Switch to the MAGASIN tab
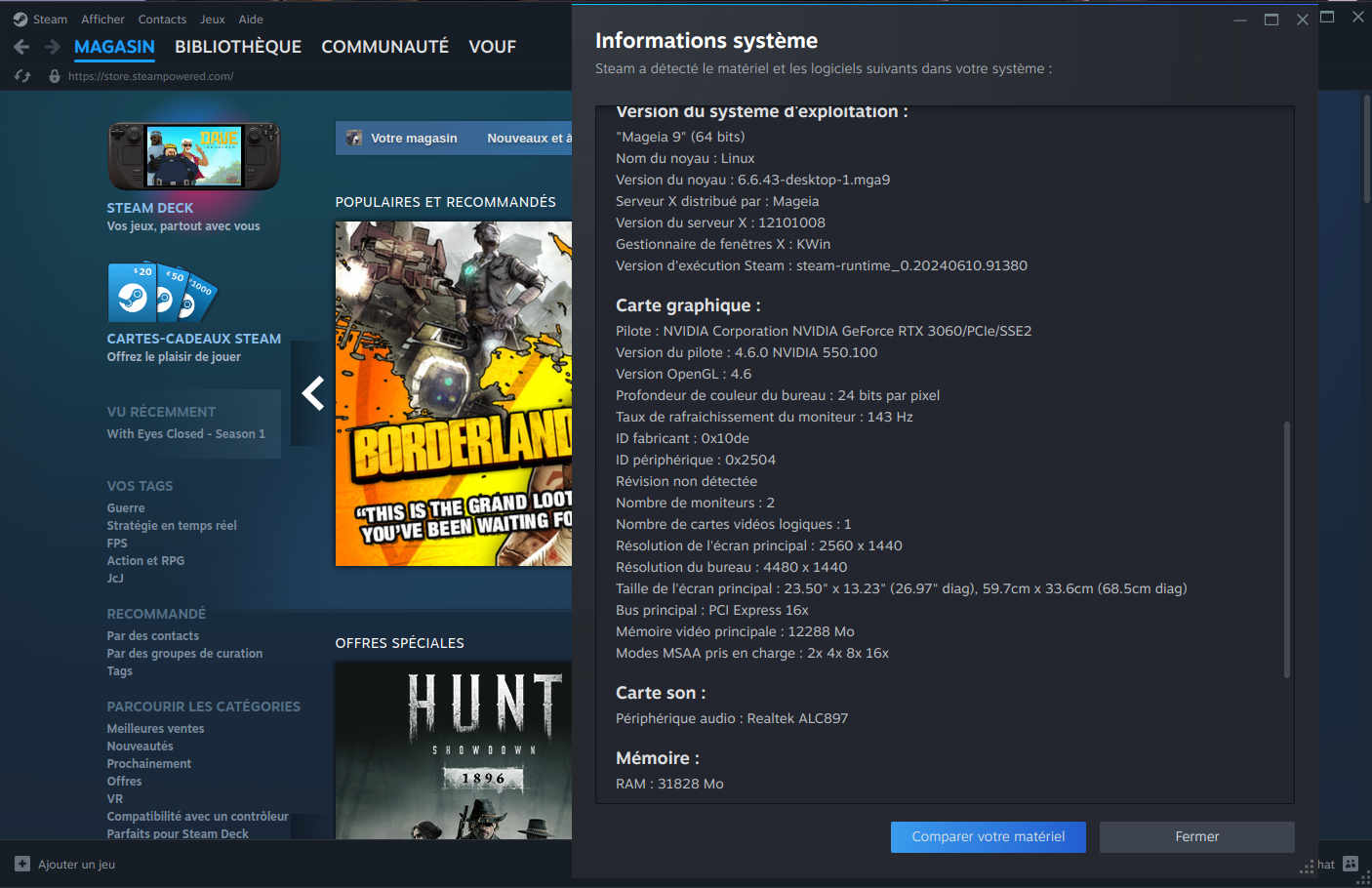The width and height of the screenshot is (1372, 888). (114, 47)
